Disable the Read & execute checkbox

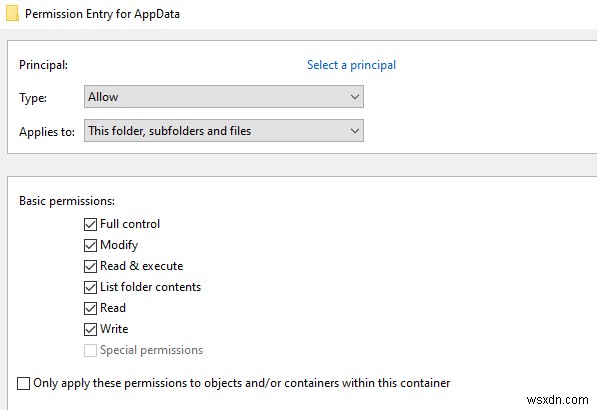point(91,266)
